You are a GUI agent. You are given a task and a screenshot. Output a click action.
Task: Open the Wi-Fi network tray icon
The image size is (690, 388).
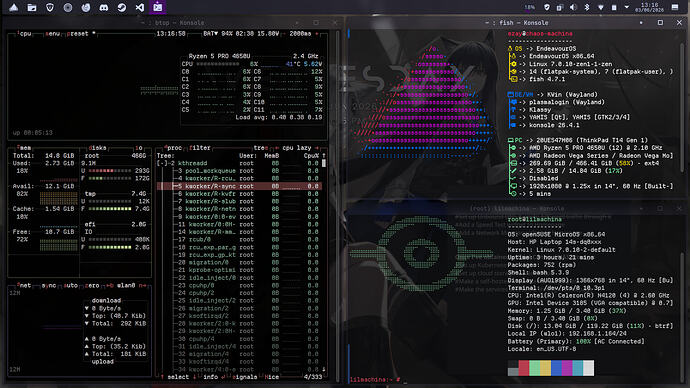[600, 7]
